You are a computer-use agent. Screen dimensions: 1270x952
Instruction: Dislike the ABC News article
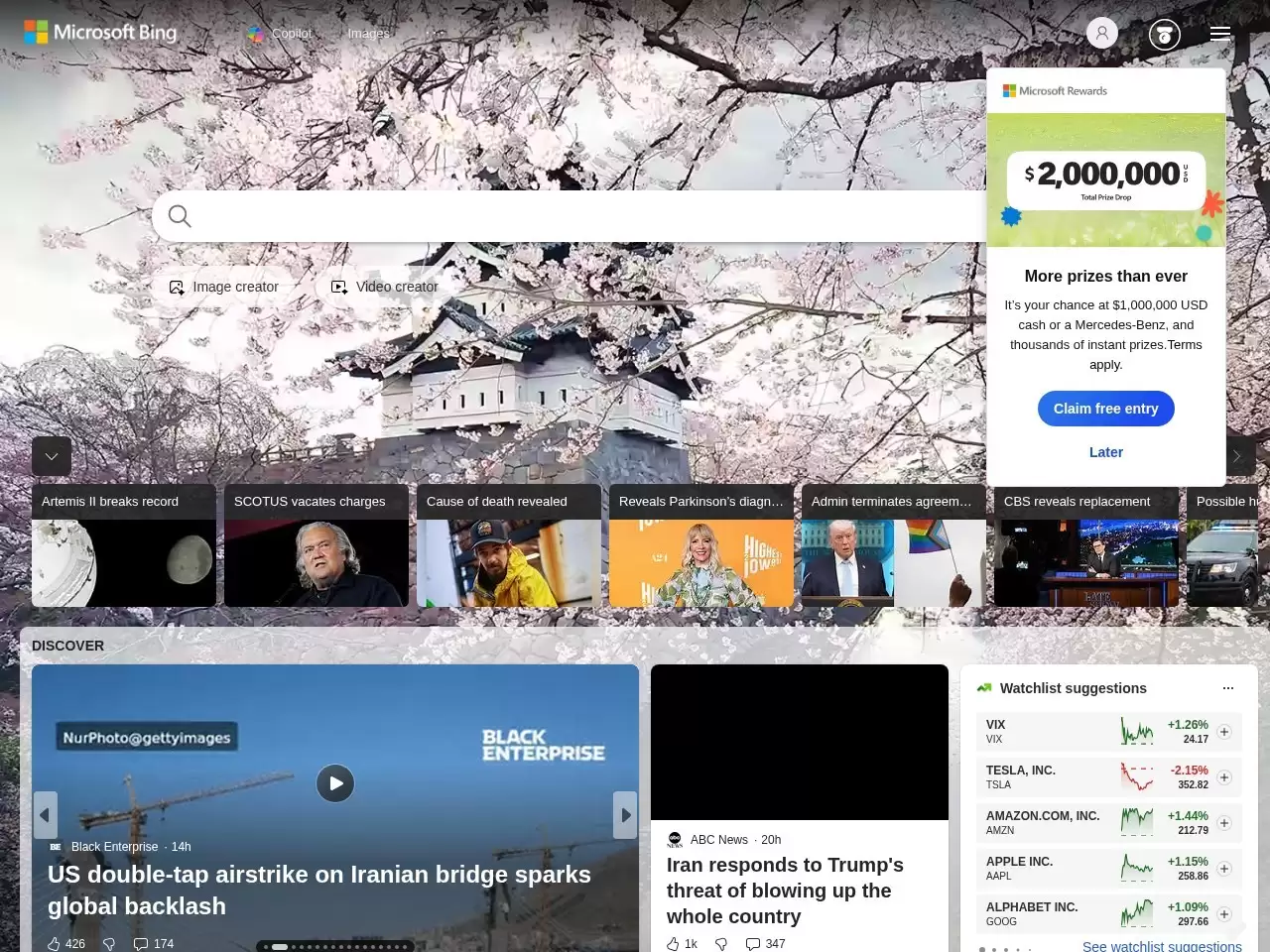coord(721,944)
